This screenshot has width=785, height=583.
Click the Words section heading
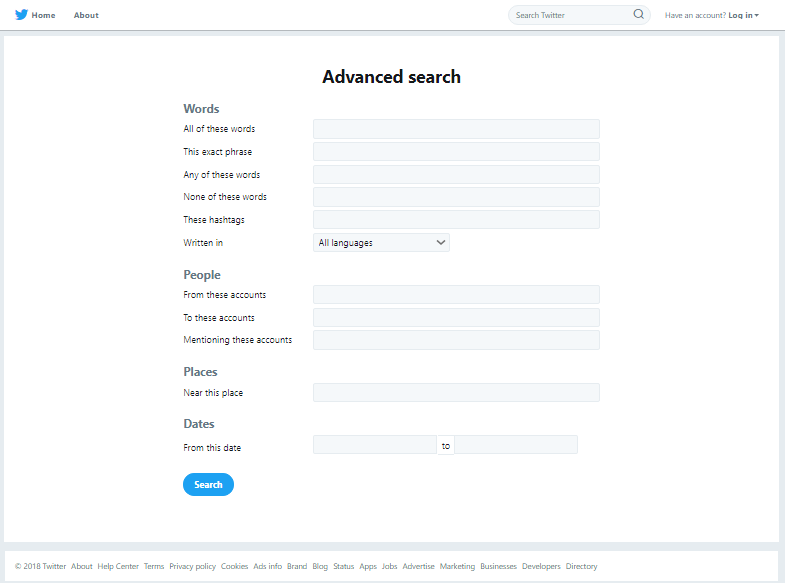(x=201, y=109)
